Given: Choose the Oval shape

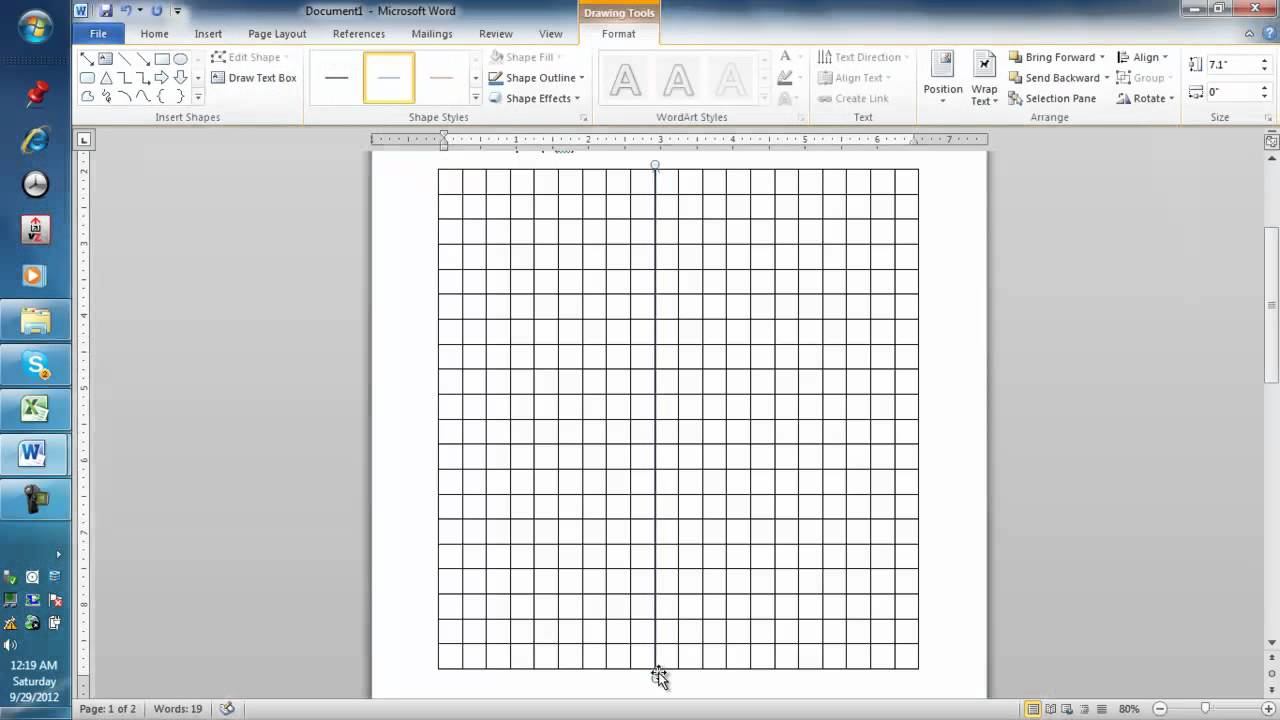Looking at the screenshot, I should pyautogui.click(x=180, y=59).
